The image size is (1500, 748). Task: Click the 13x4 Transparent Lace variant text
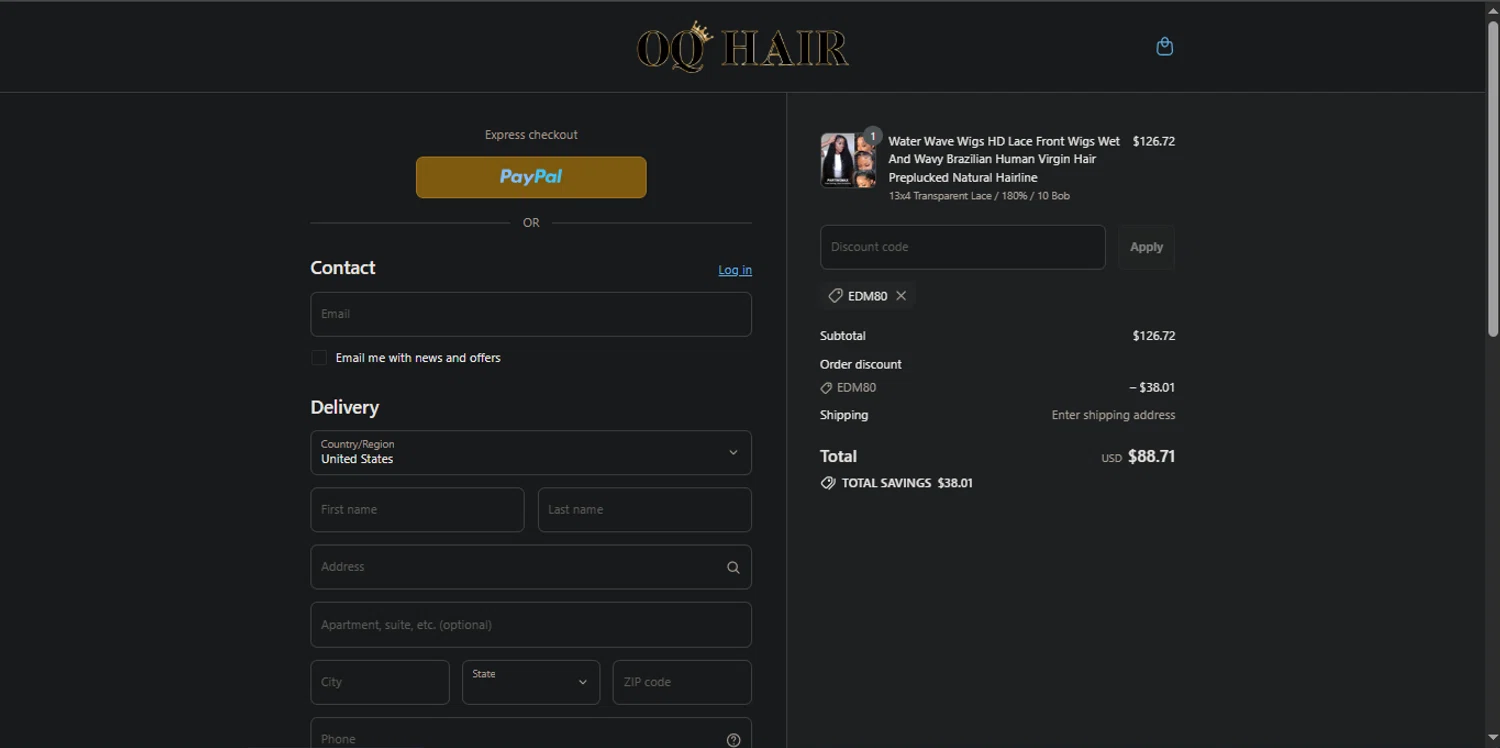click(x=979, y=196)
